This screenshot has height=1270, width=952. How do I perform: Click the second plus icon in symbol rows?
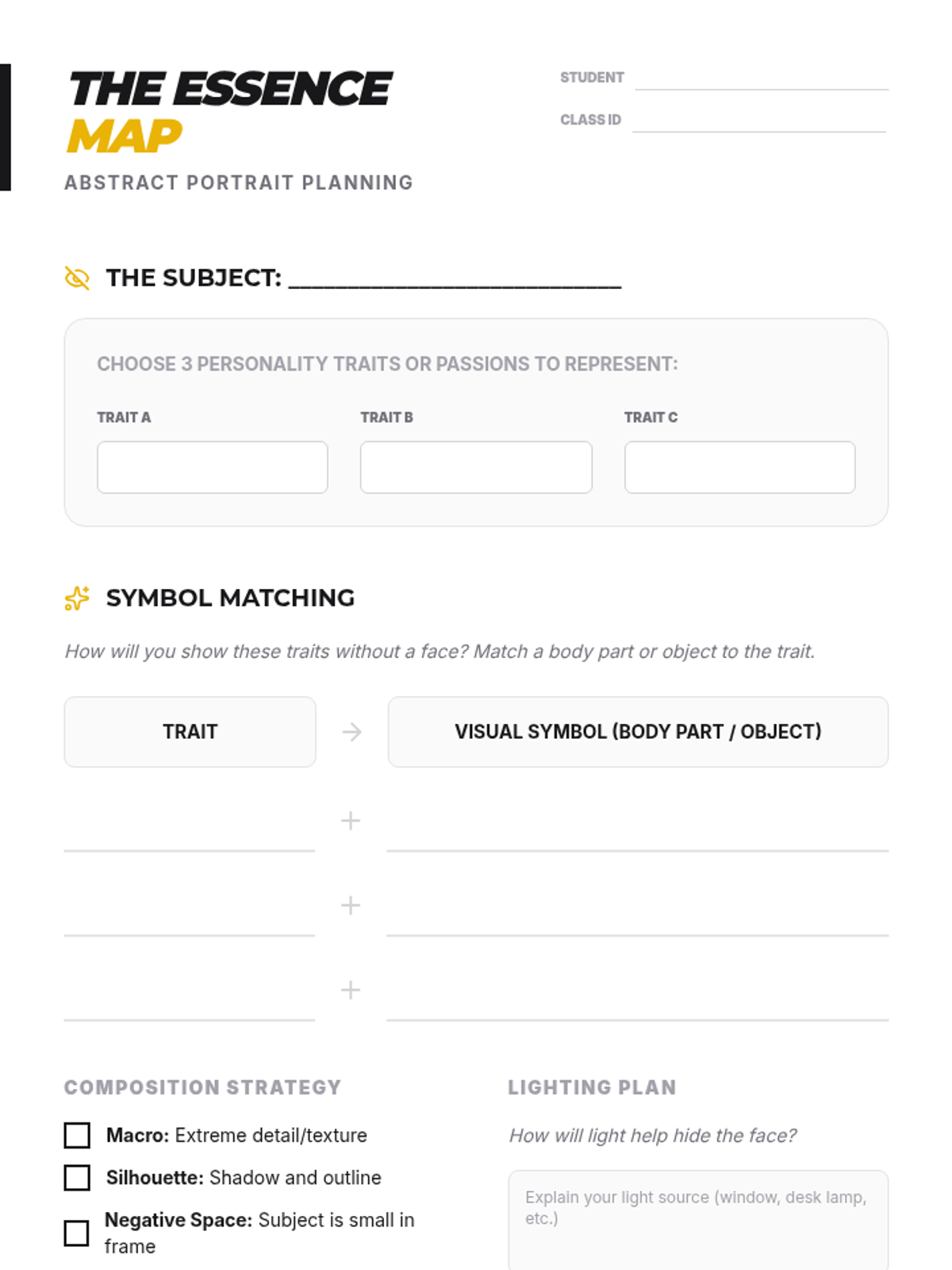click(351, 906)
